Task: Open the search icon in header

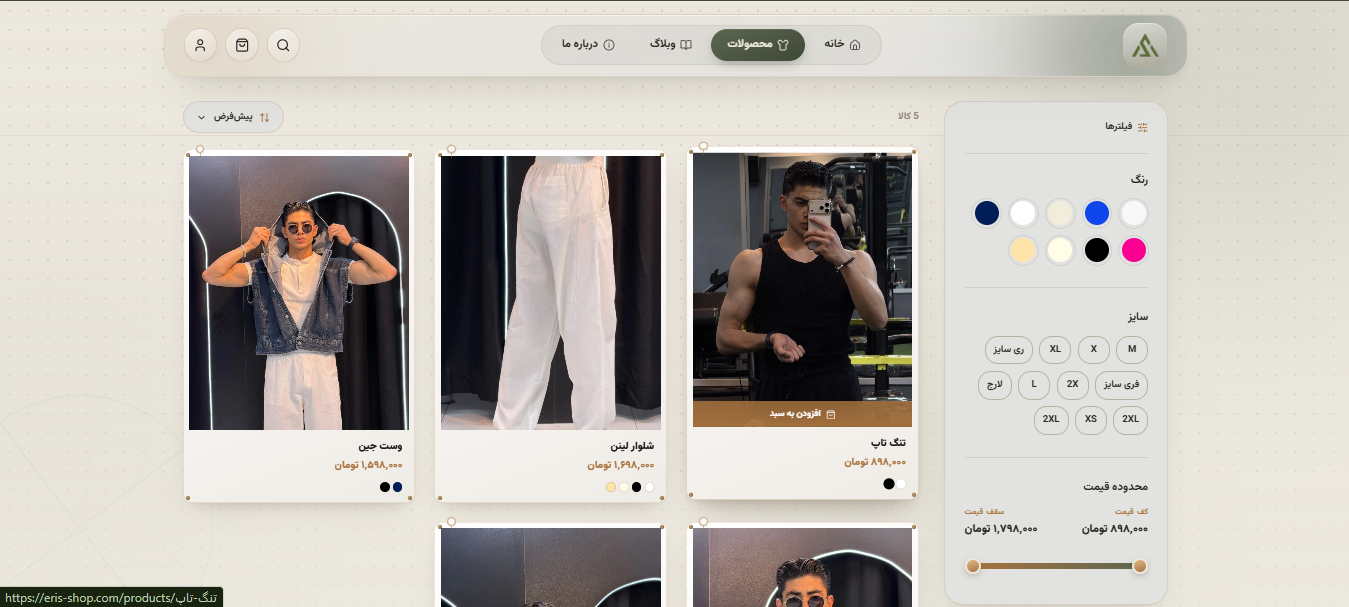Action: [x=283, y=45]
